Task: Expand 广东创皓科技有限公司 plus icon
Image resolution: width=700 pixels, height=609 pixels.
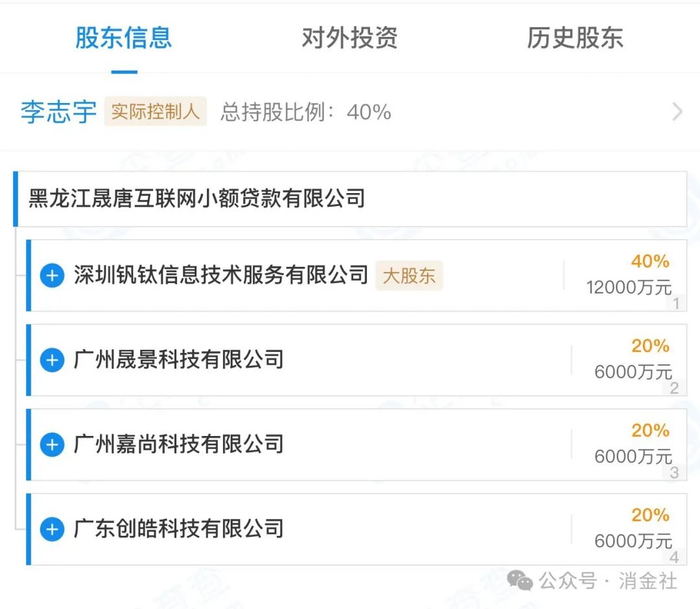Action: pyautogui.click(x=52, y=528)
